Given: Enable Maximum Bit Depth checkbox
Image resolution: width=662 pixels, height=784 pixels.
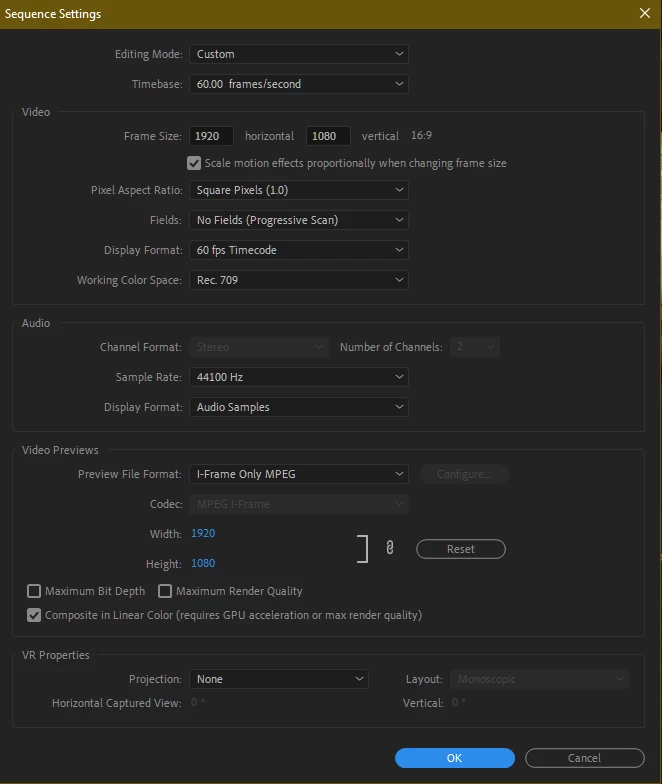Looking at the screenshot, I should (34, 591).
